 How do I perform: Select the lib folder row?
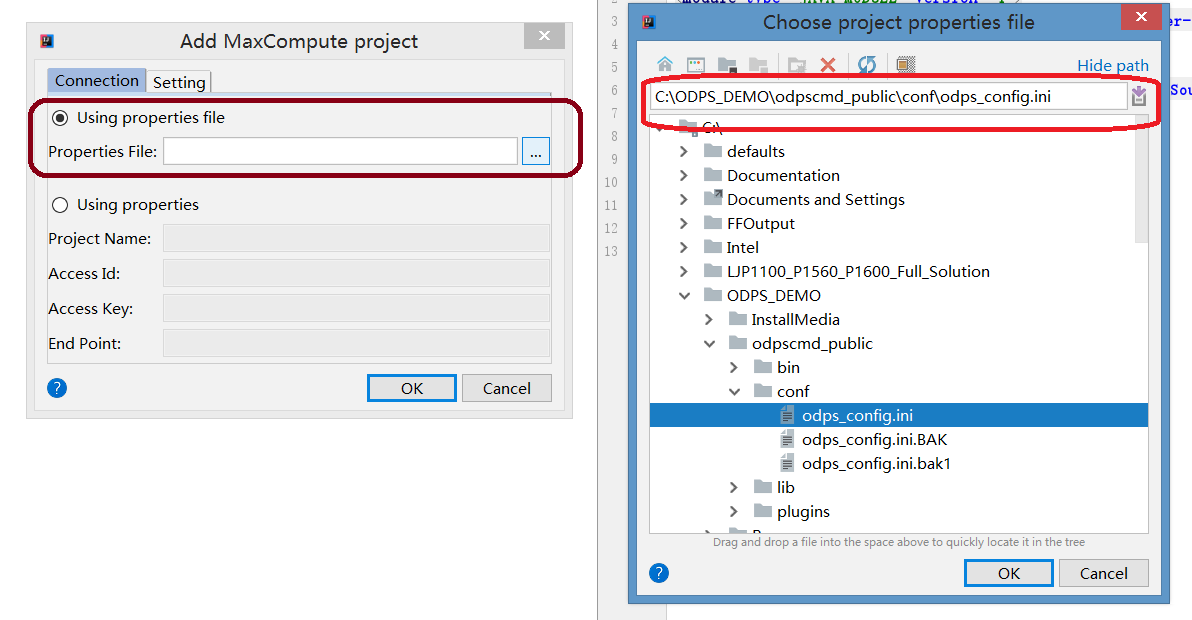pos(899,488)
